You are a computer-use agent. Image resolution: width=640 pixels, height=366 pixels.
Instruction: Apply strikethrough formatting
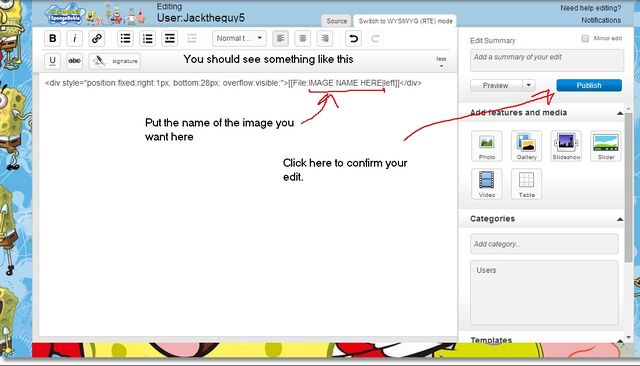(x=74, y=61)
